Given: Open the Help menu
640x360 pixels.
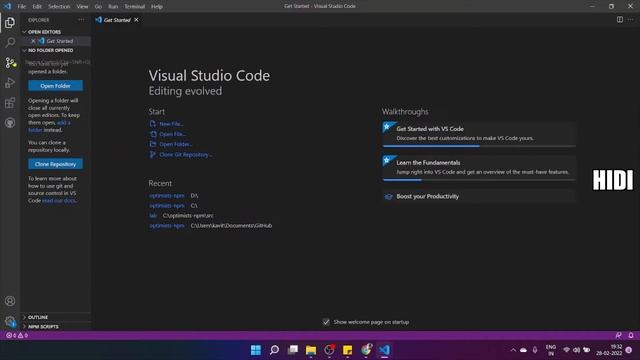Looking at the screenshot, I should click(x=157, y=7).
